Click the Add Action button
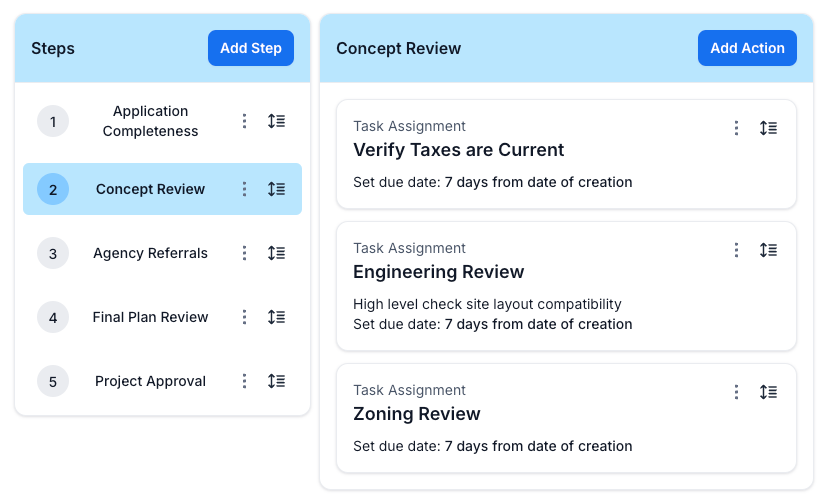The image size is (825, 501). 747,48
